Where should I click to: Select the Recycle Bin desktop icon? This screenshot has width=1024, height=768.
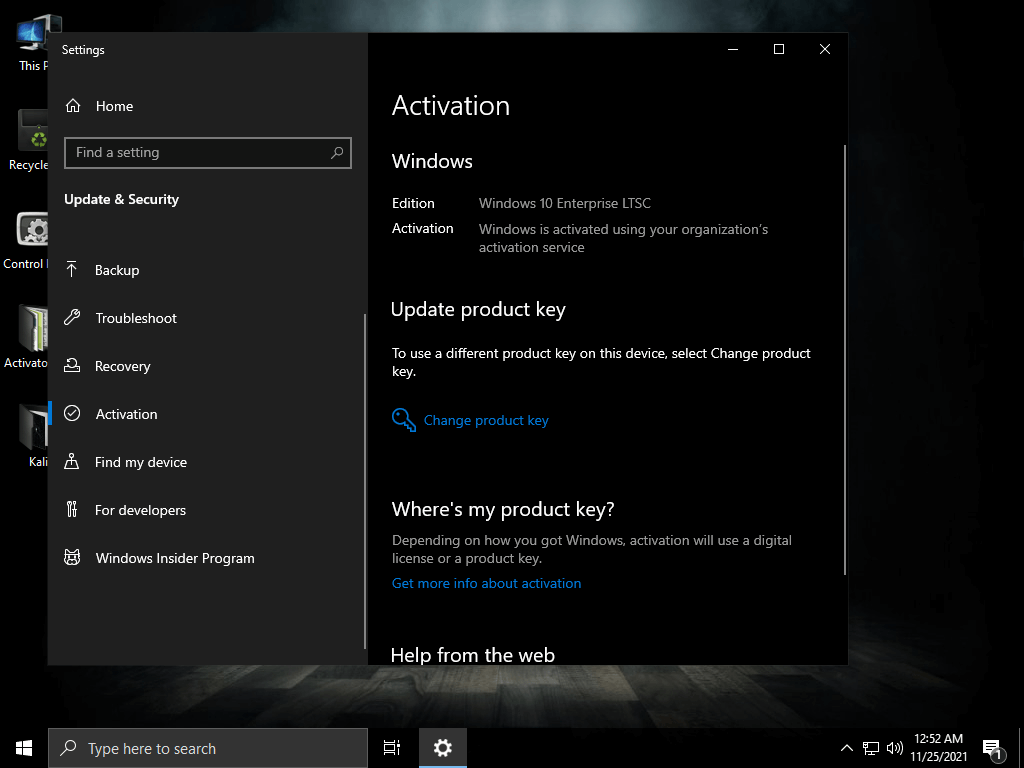pos(27,140)
